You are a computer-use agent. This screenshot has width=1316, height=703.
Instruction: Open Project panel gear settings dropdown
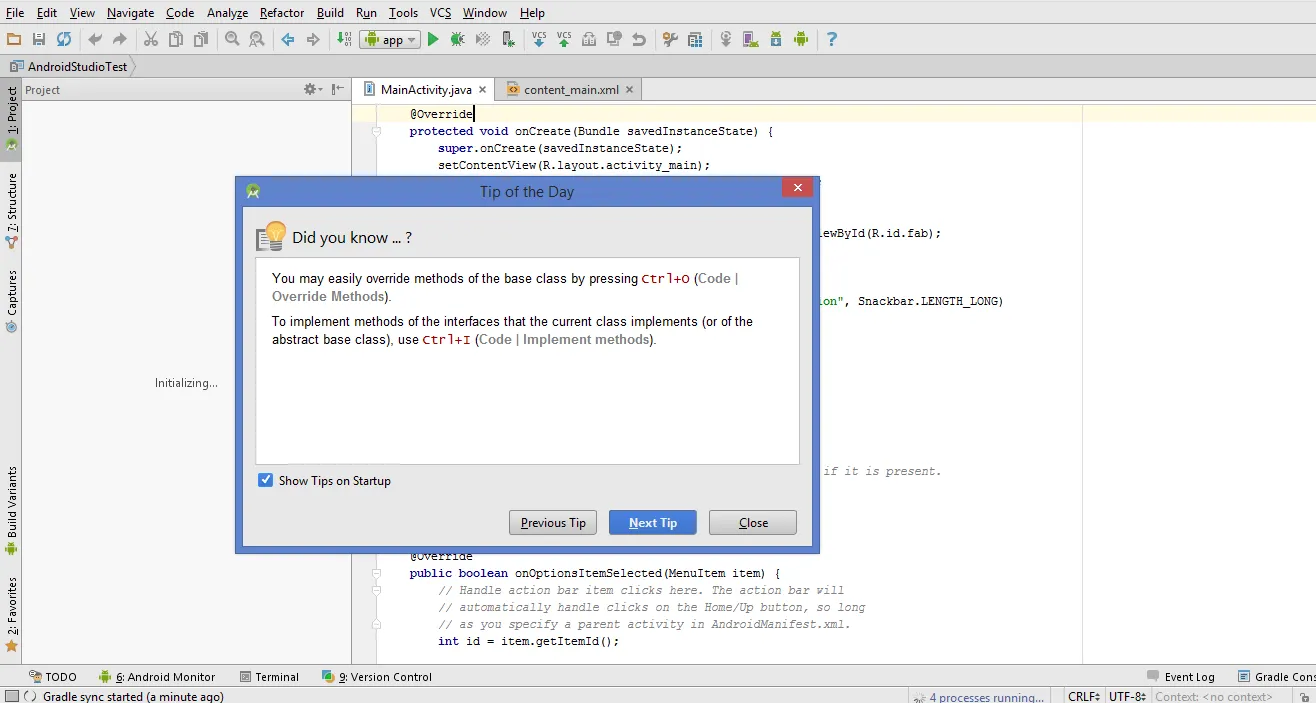[x=314, y=89]
